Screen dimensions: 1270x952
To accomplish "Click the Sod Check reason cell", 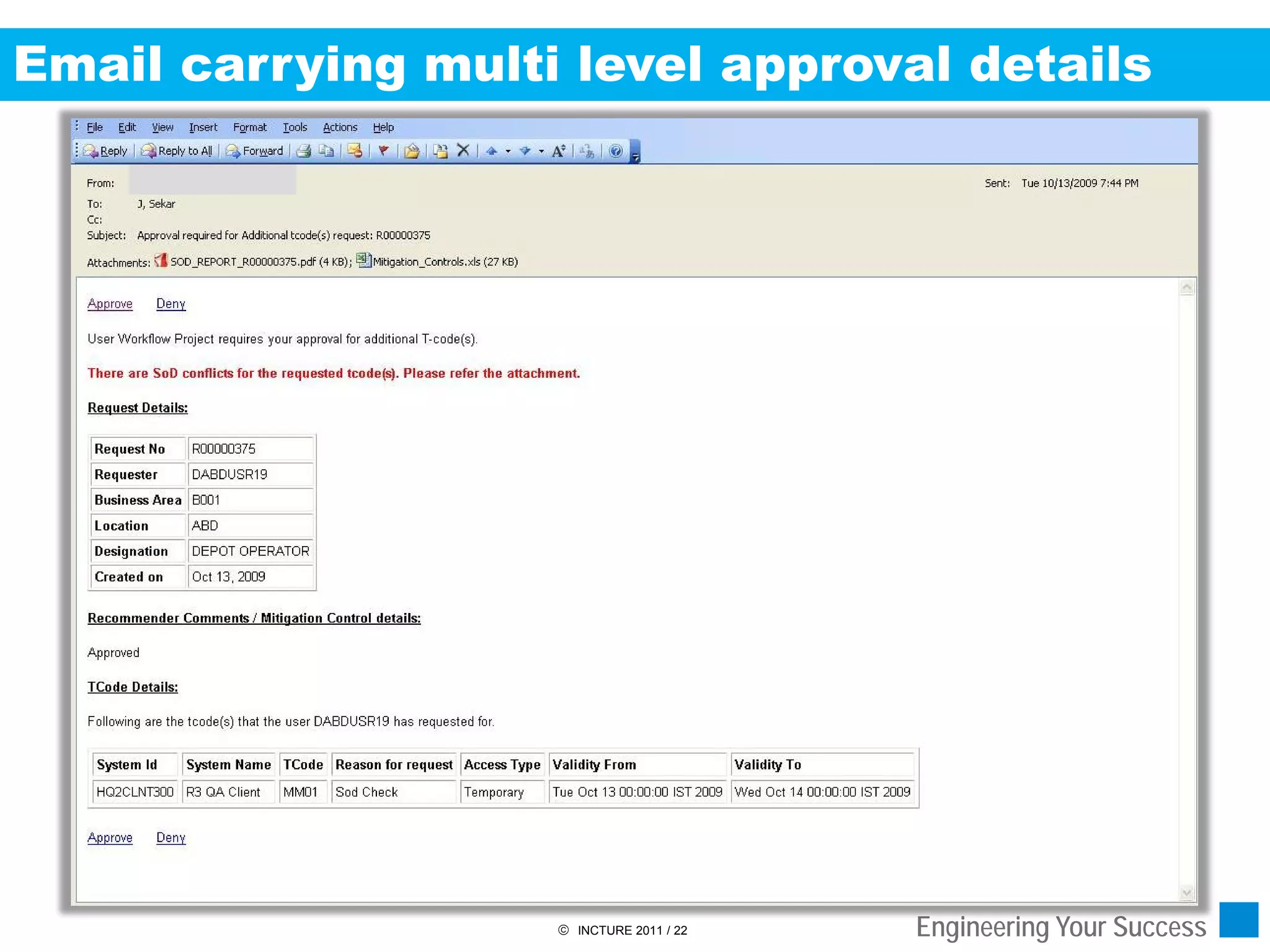I will tap(394, 792).
